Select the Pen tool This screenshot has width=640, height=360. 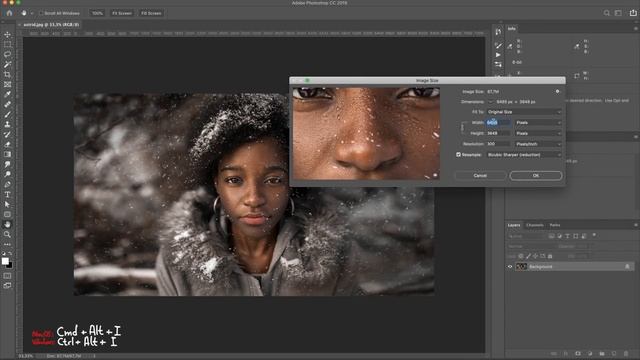pos(7,184)
